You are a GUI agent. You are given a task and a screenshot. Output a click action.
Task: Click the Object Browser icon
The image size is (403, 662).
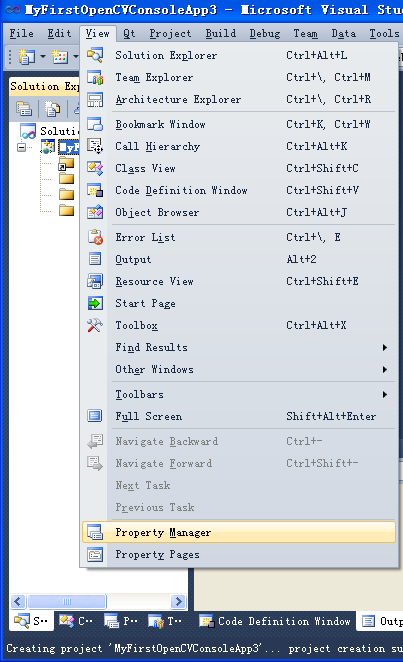(95, 212)
